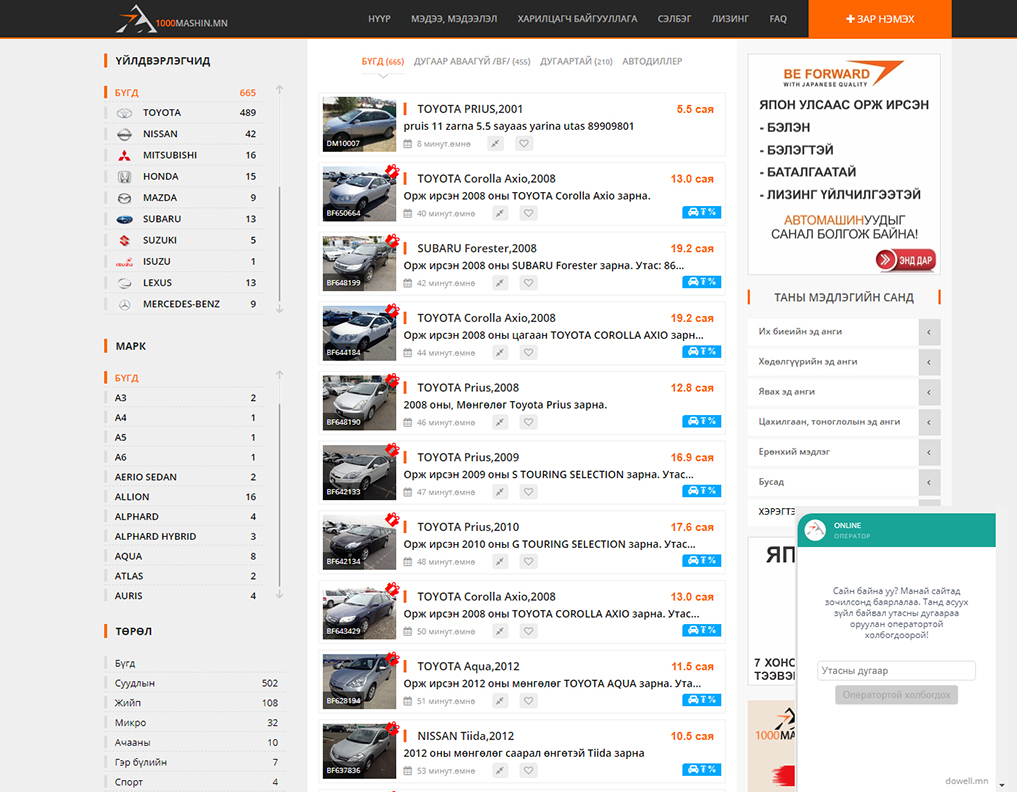Screen dimensions: 1017x792
Task: Click scroll-down arrow in manufacturers list
Action: click(x=280, y=309)
